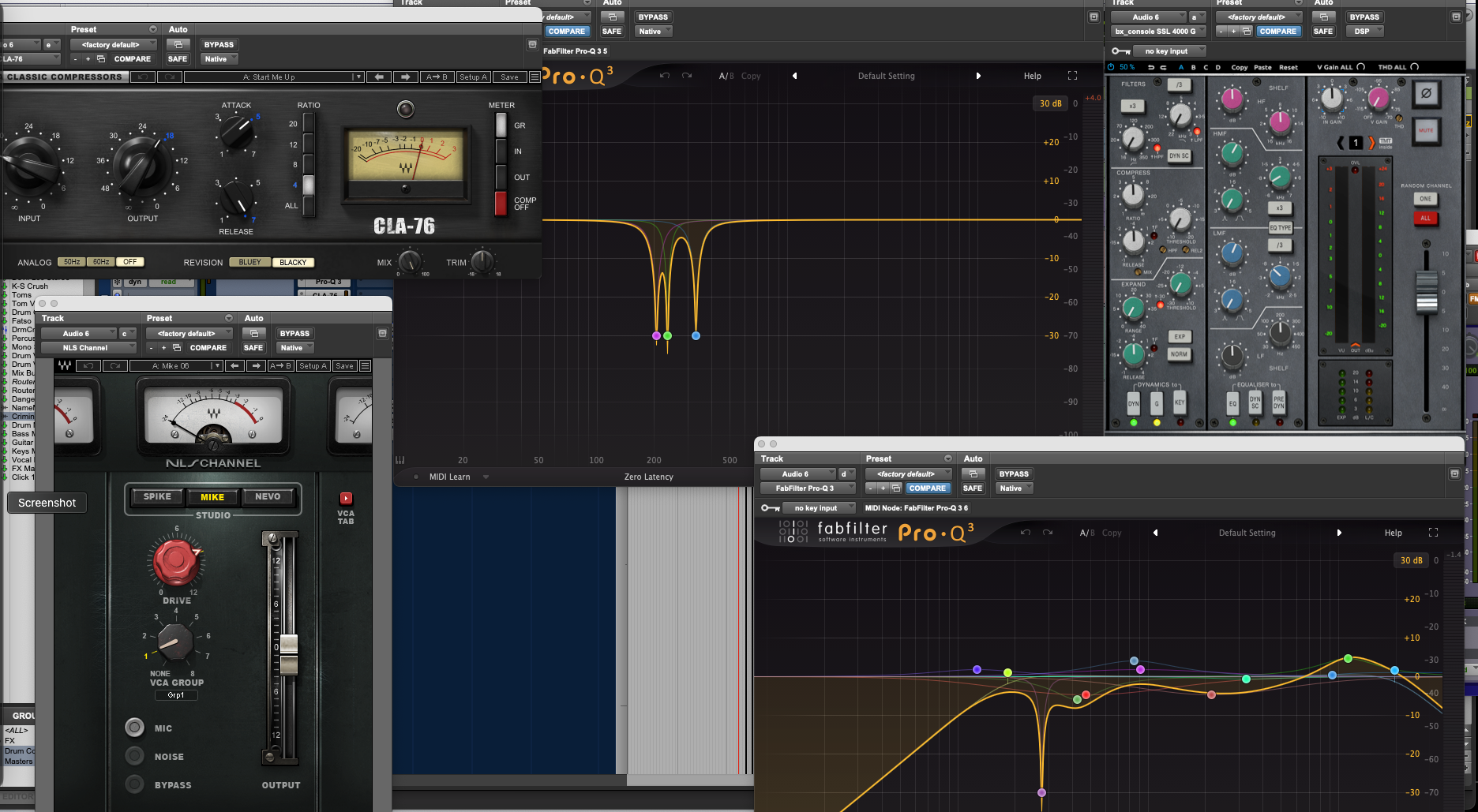
Task: Toggle the MUTE button on the SSL console
Action: click(1426, 130)
